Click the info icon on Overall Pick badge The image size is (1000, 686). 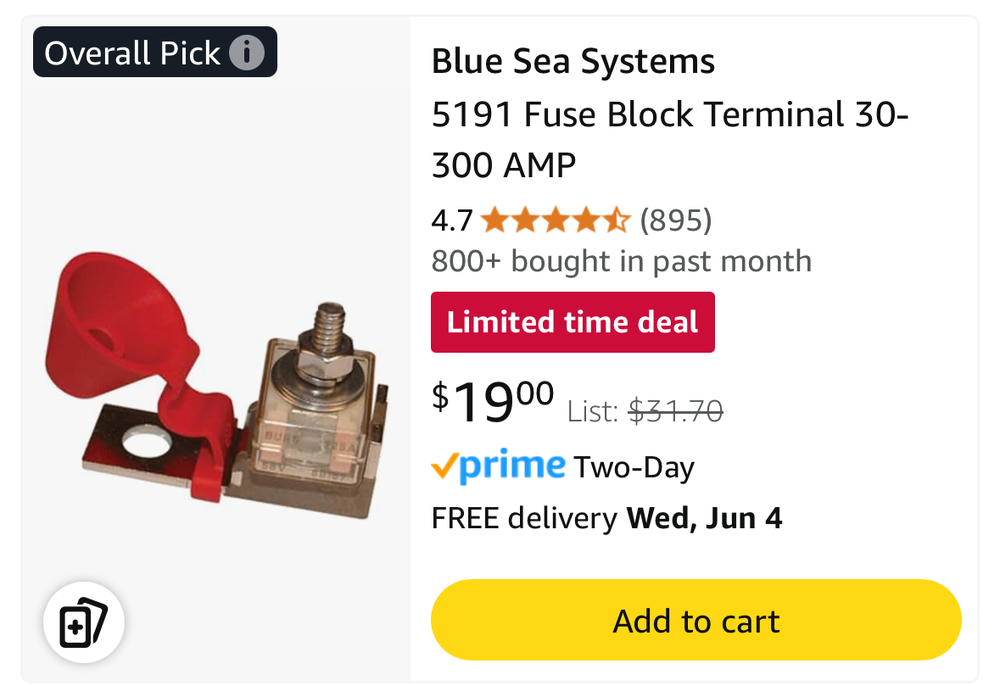247,53
